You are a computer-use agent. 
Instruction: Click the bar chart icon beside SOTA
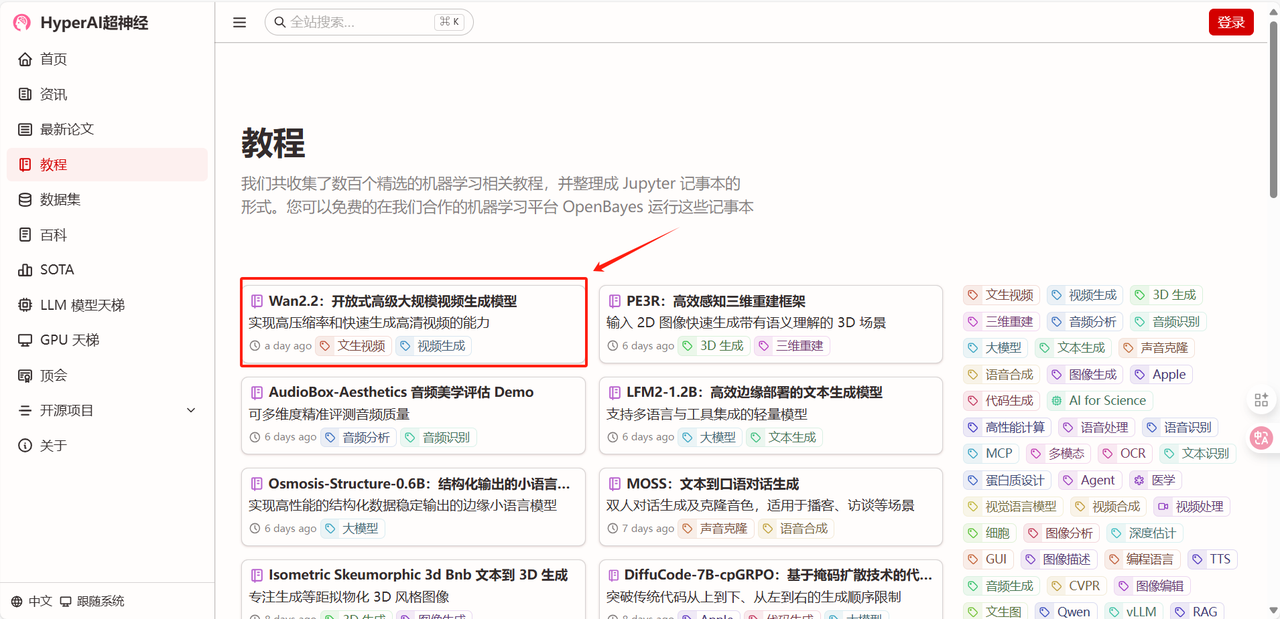click(25, 270)
